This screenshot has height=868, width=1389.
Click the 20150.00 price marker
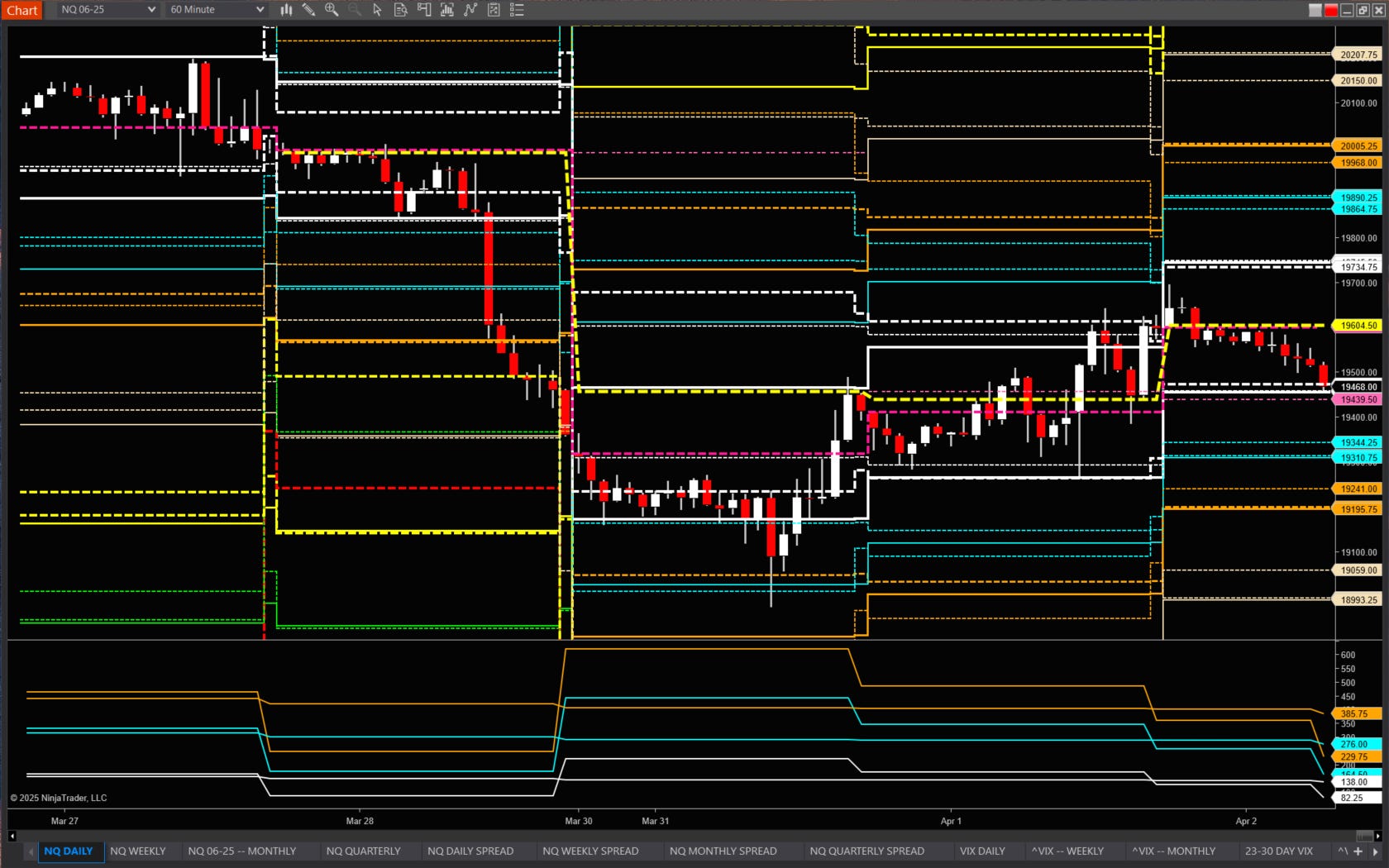[x=1358, y=80]
